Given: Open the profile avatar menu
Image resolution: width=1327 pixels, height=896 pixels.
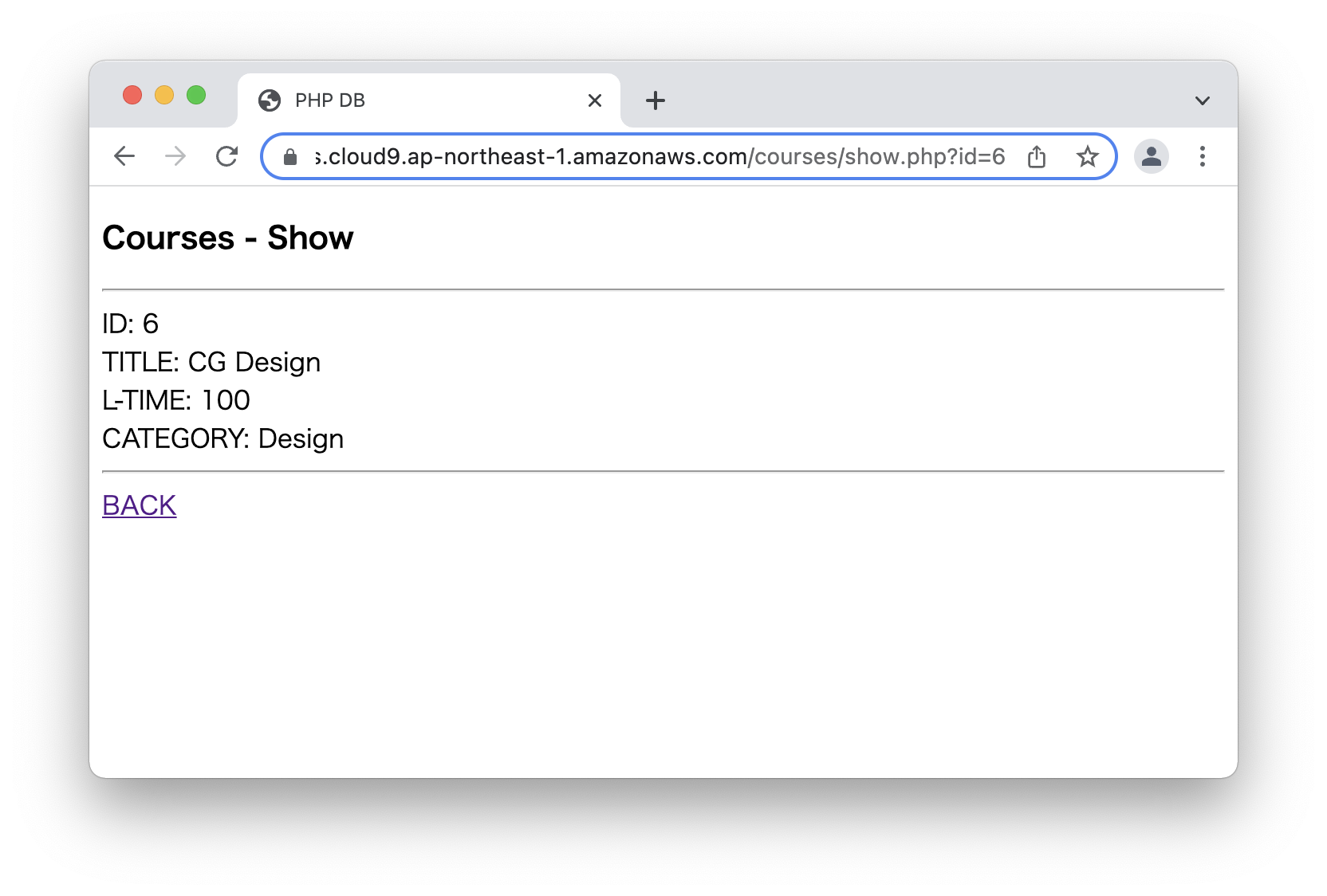Looking at the screenshot, I should [1151, 156].
